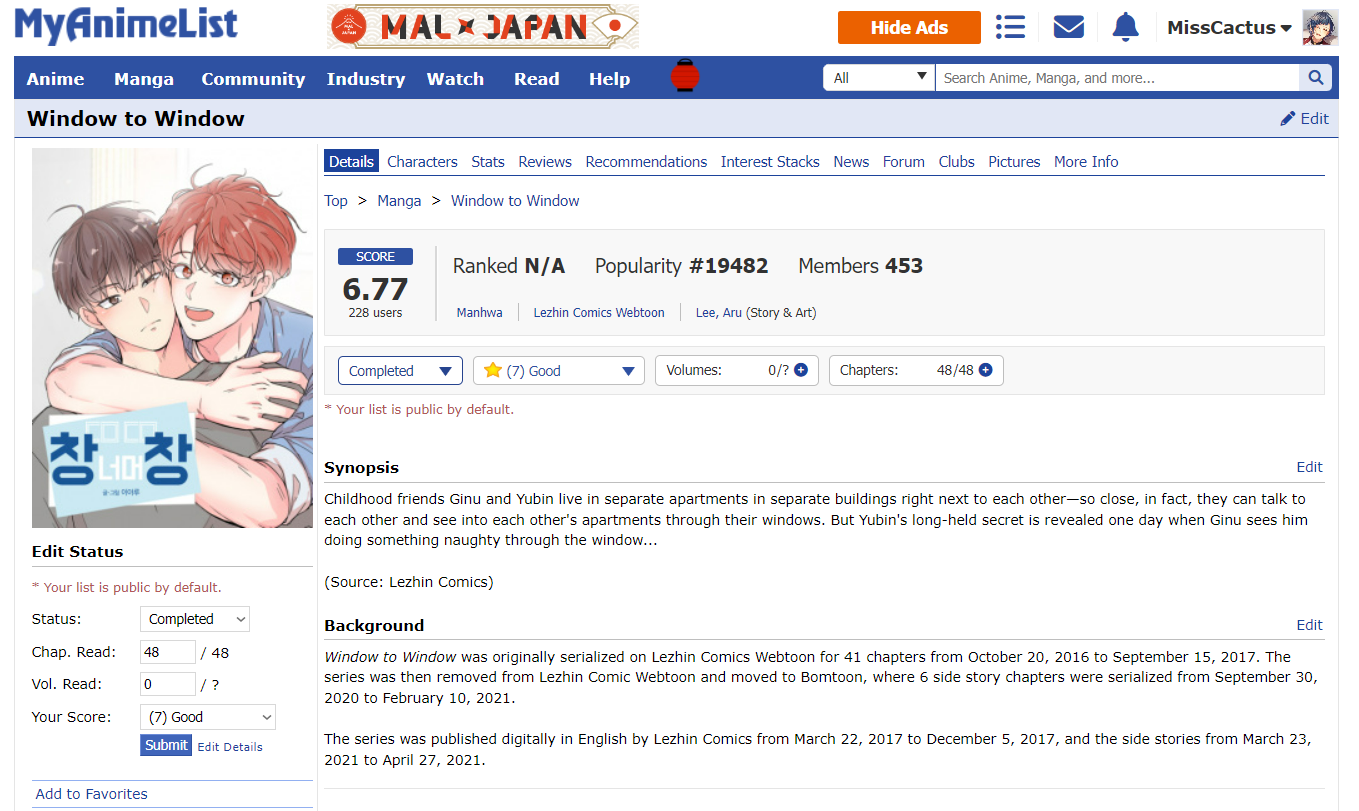Screen dimensions: 1359x811
Task: Click the red lantern icon in navbar
Action: pyautogui.click(x=685, y=77)
